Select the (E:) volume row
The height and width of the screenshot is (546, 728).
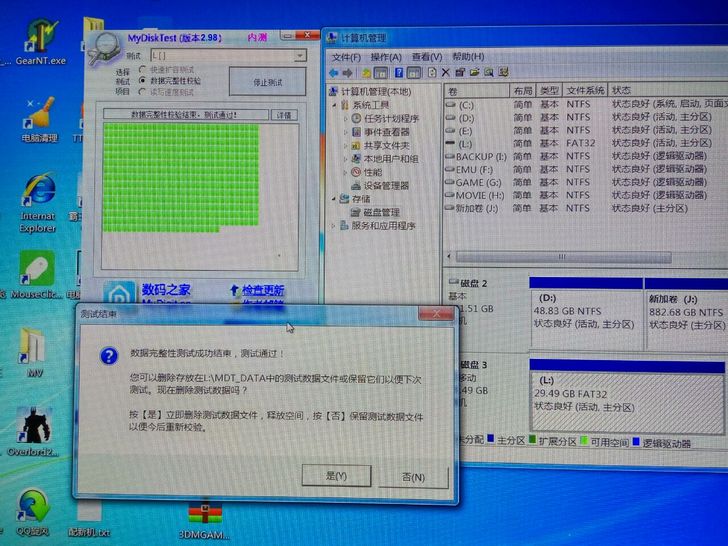pos(586,130)
